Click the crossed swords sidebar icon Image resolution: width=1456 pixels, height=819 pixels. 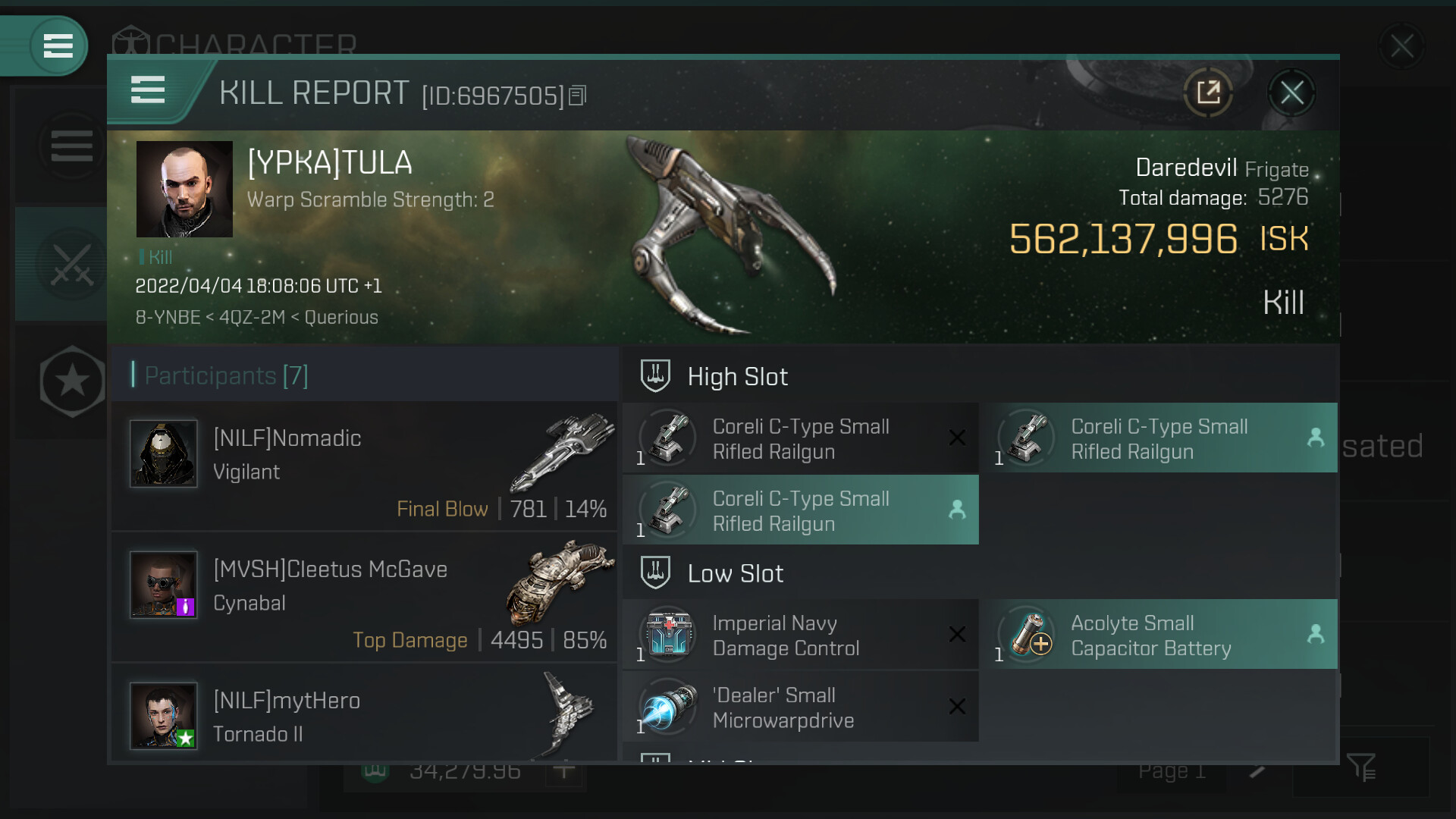coord(71,264)
